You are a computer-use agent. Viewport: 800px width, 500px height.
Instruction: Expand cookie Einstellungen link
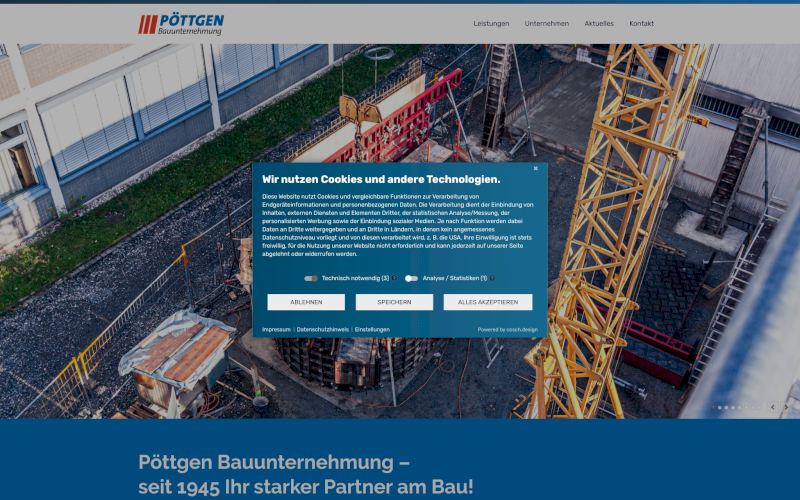click(x=372, y=329)
